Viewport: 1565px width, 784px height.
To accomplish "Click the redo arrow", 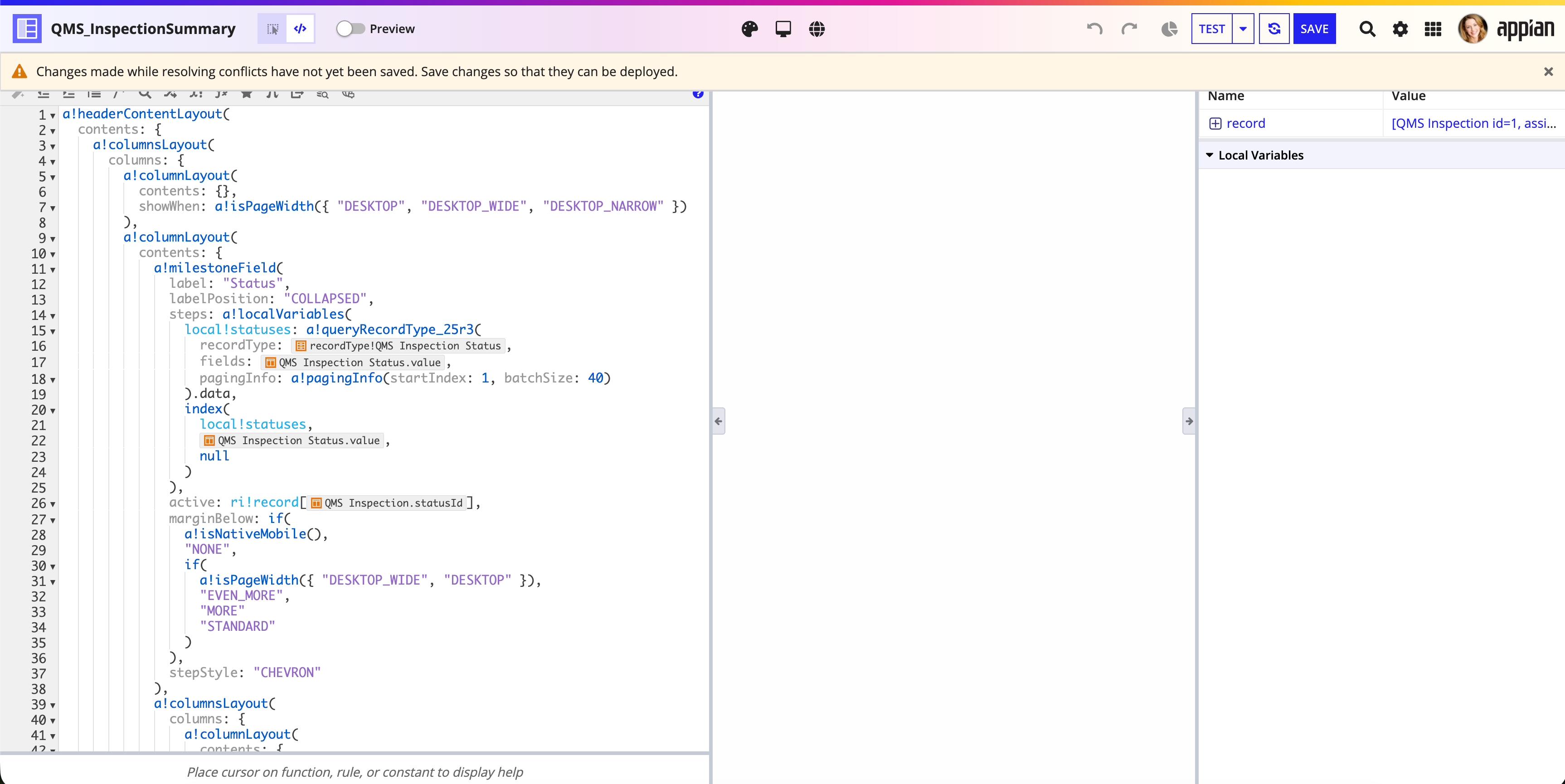I will click(x=1129, y=29).
